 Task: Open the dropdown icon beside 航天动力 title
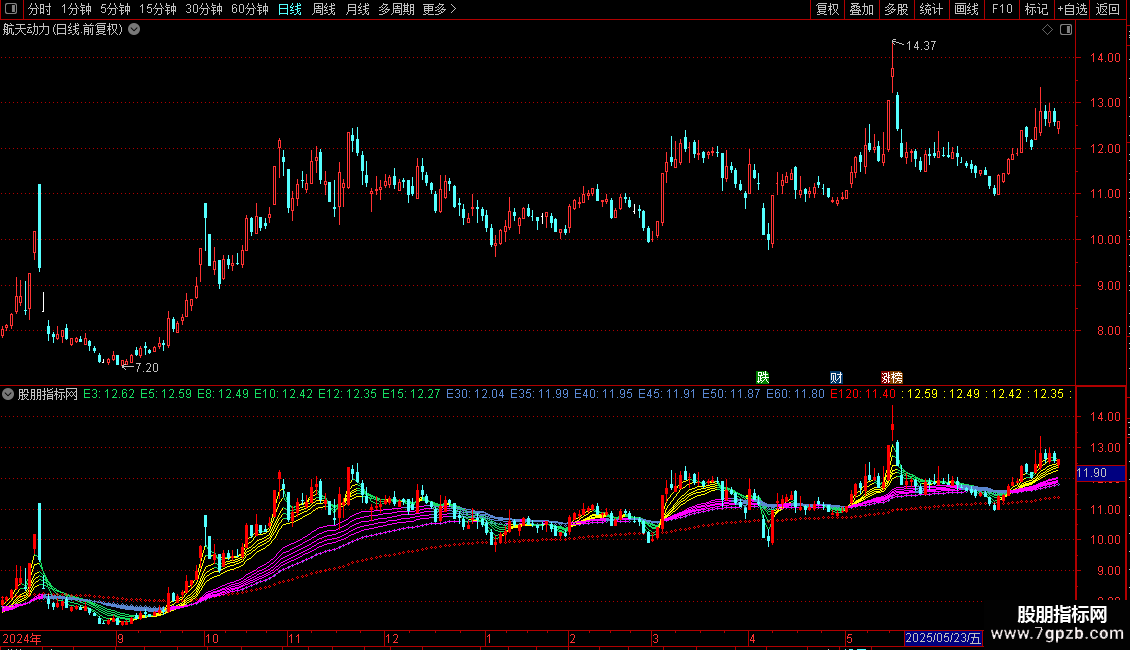point(134,30)
